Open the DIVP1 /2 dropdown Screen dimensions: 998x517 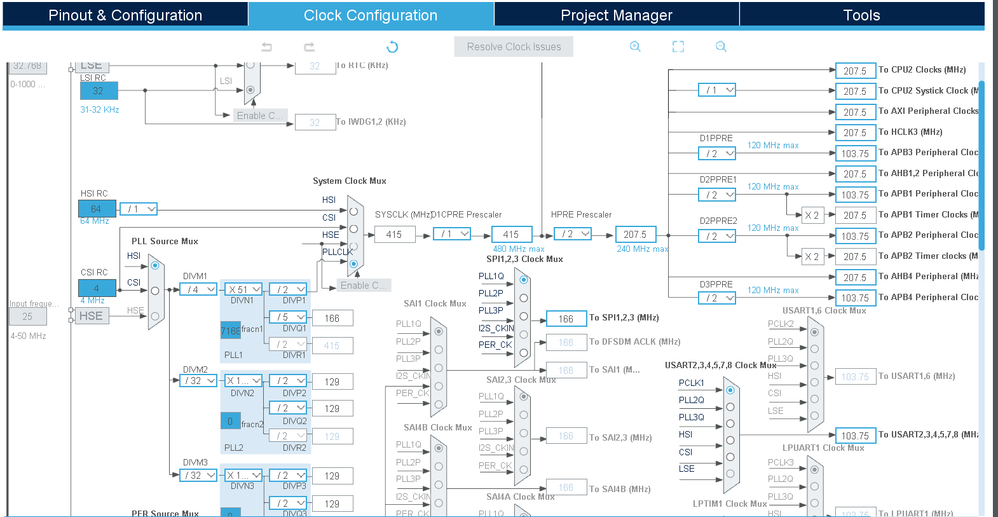coord(288,290)
